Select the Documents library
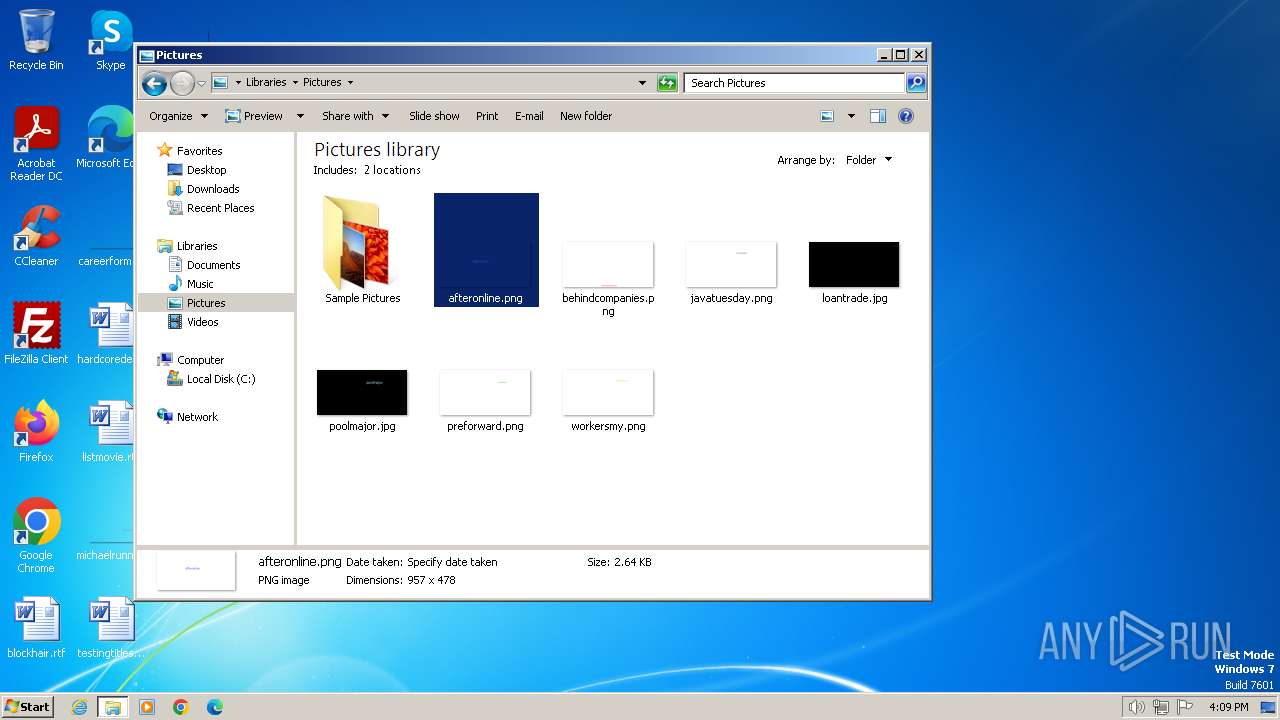Image resolution: width=1280 pixels, height=720 pixels. pyautogui.click(x=213, y=265)
